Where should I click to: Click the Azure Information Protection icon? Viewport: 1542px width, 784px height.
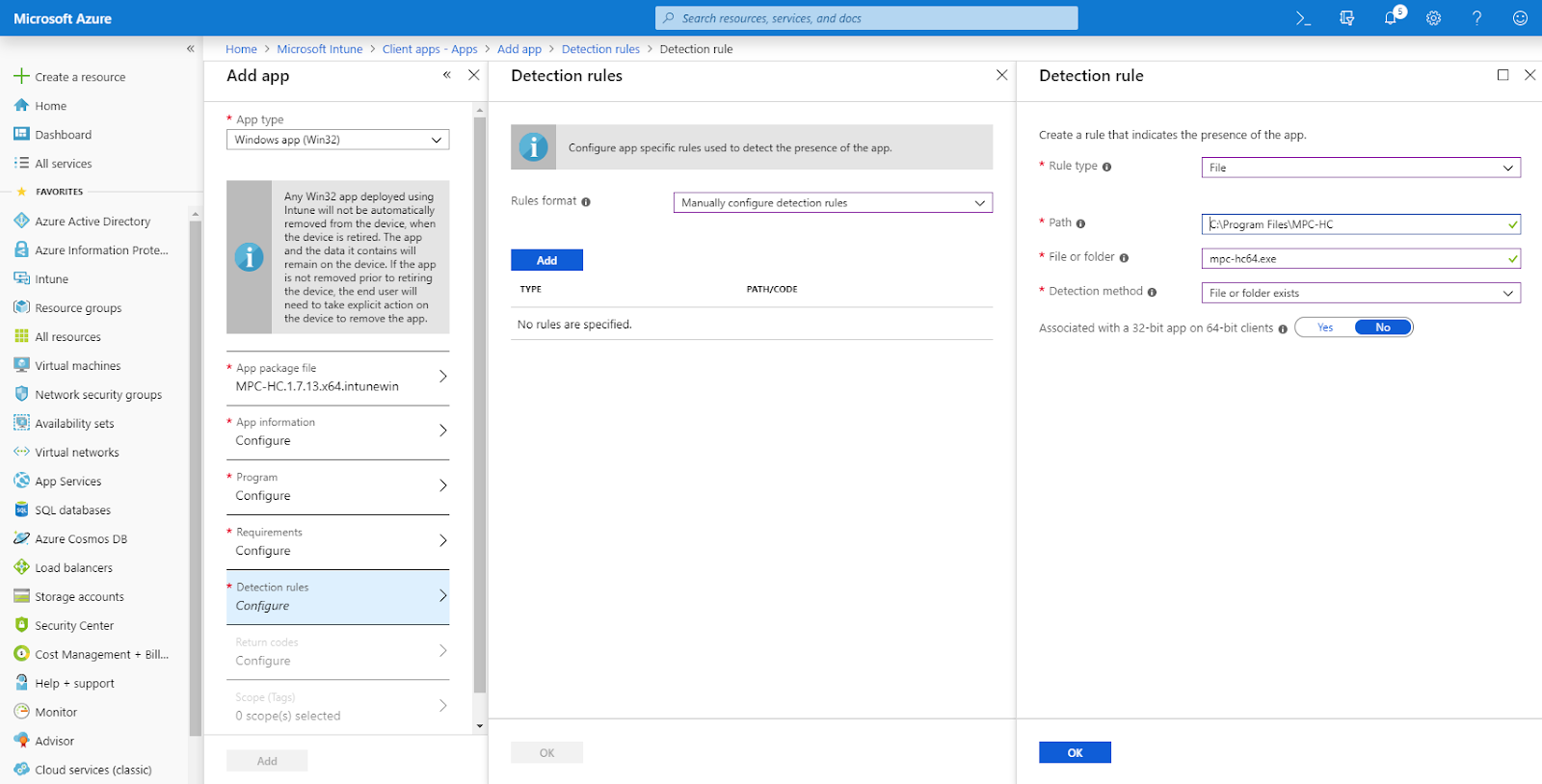[x=21, y=249]
